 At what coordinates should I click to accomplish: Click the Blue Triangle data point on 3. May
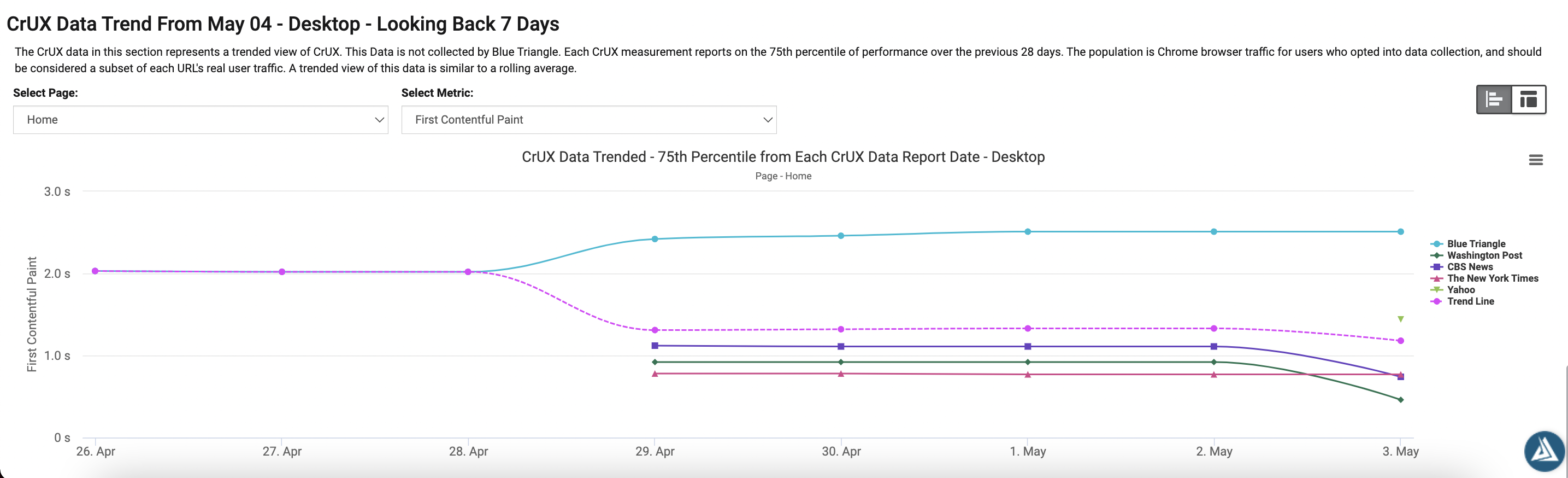(x=1401, y=232)
